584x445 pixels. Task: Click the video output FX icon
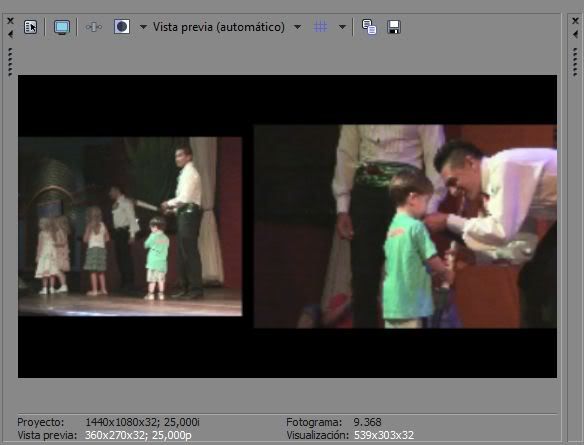click(93, 27)
